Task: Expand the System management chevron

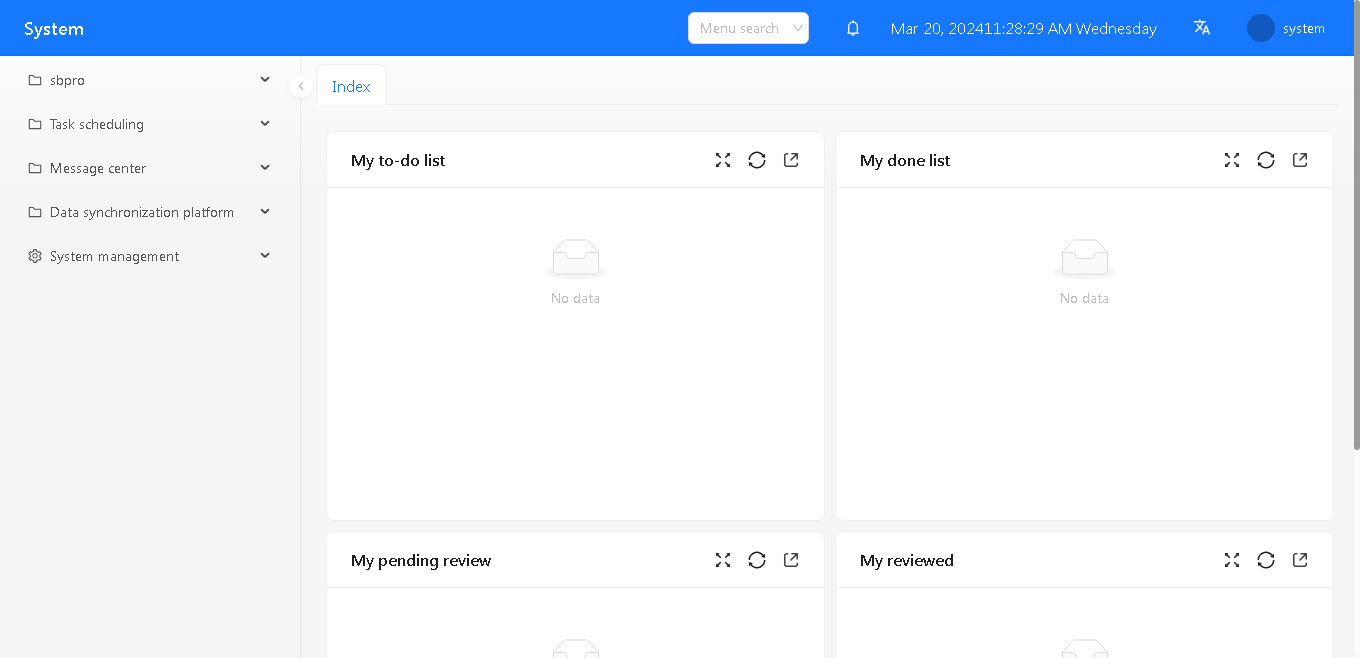Action: click(x=265, y=255)
